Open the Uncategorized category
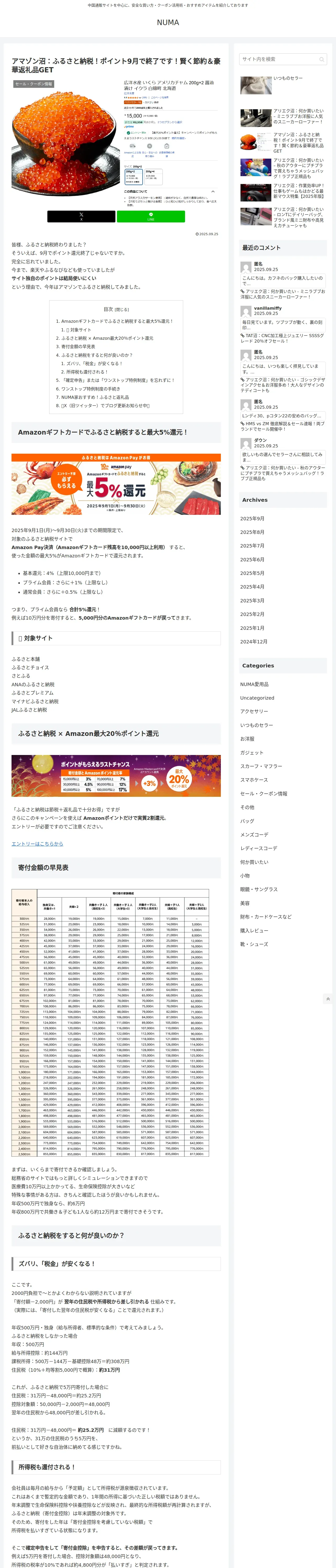Image resolution: width=336 pixels, height=1568 pixels. click(x=257, y=698)
